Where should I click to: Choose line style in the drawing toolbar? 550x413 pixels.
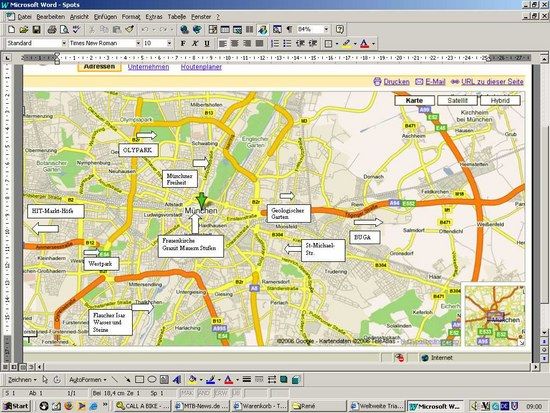click(247, 379)
